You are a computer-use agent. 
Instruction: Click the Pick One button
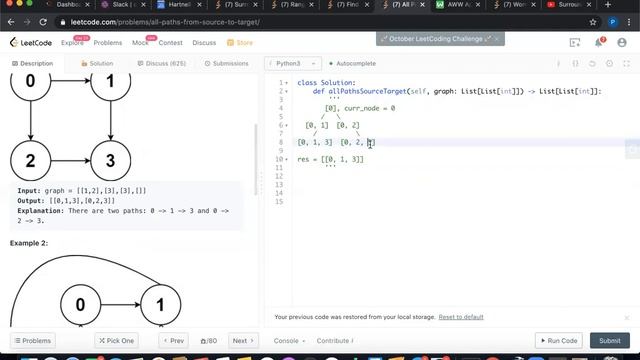(x=117, y=340)
